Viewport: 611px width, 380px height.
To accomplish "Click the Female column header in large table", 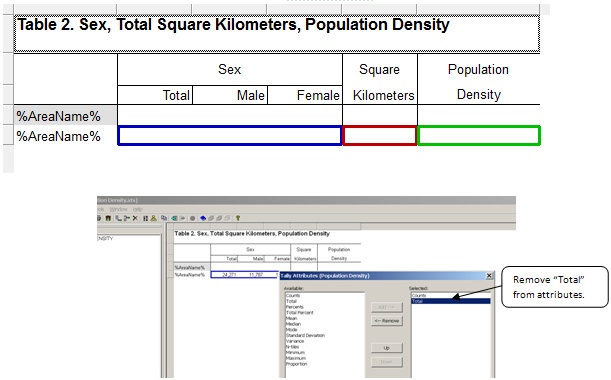I will pyautogui.click(x=305, y=95).
